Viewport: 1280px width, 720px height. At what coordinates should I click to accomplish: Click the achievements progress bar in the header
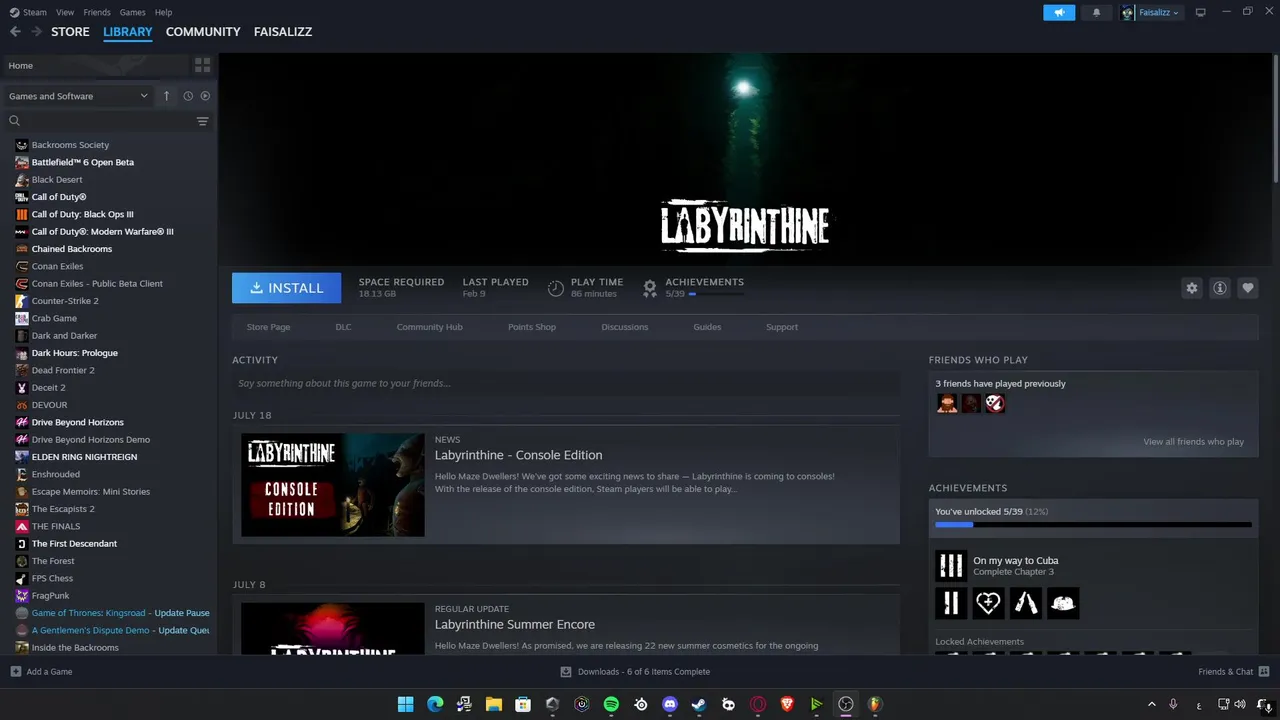point(716,294)
